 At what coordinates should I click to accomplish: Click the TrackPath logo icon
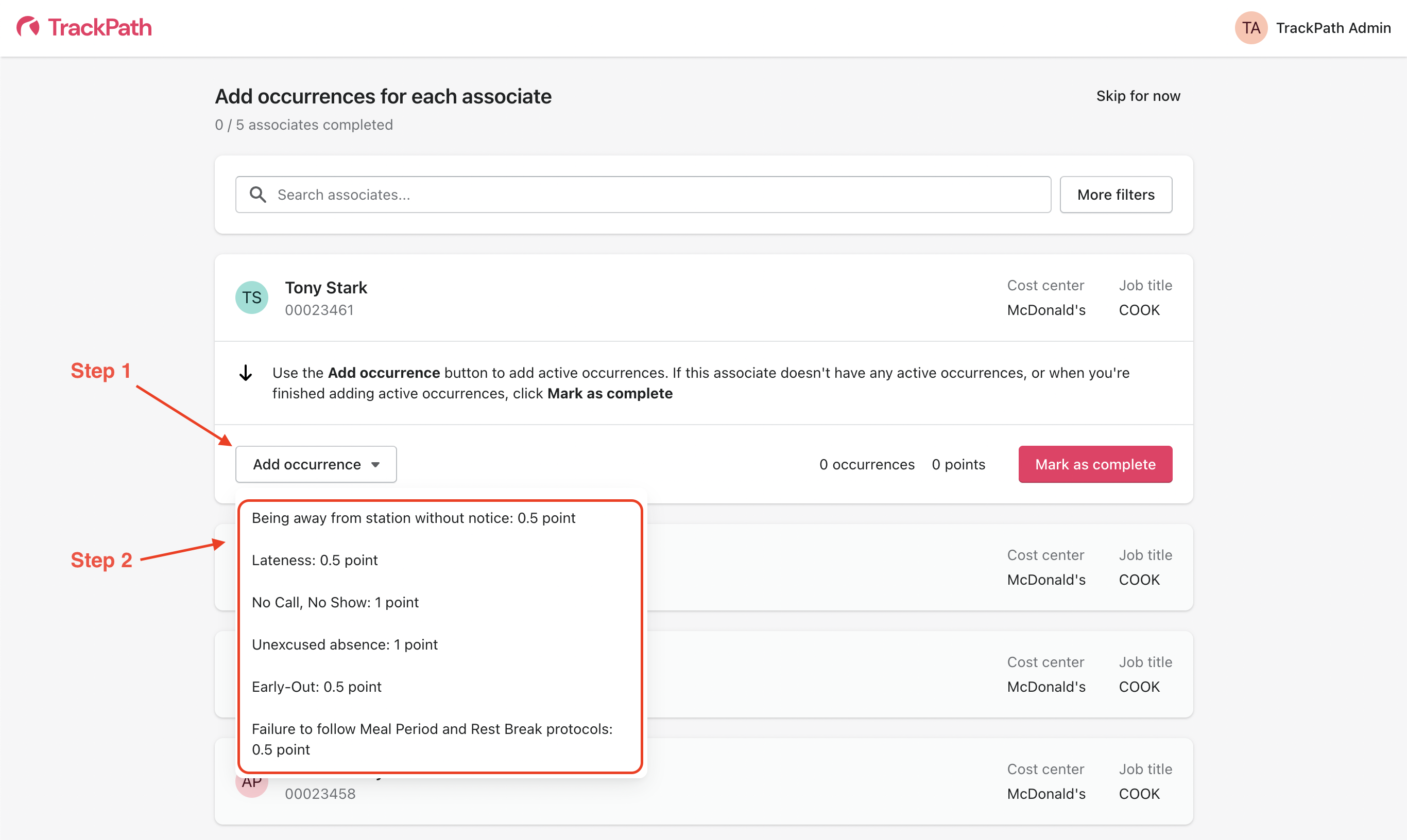click(x=28, y=27)
